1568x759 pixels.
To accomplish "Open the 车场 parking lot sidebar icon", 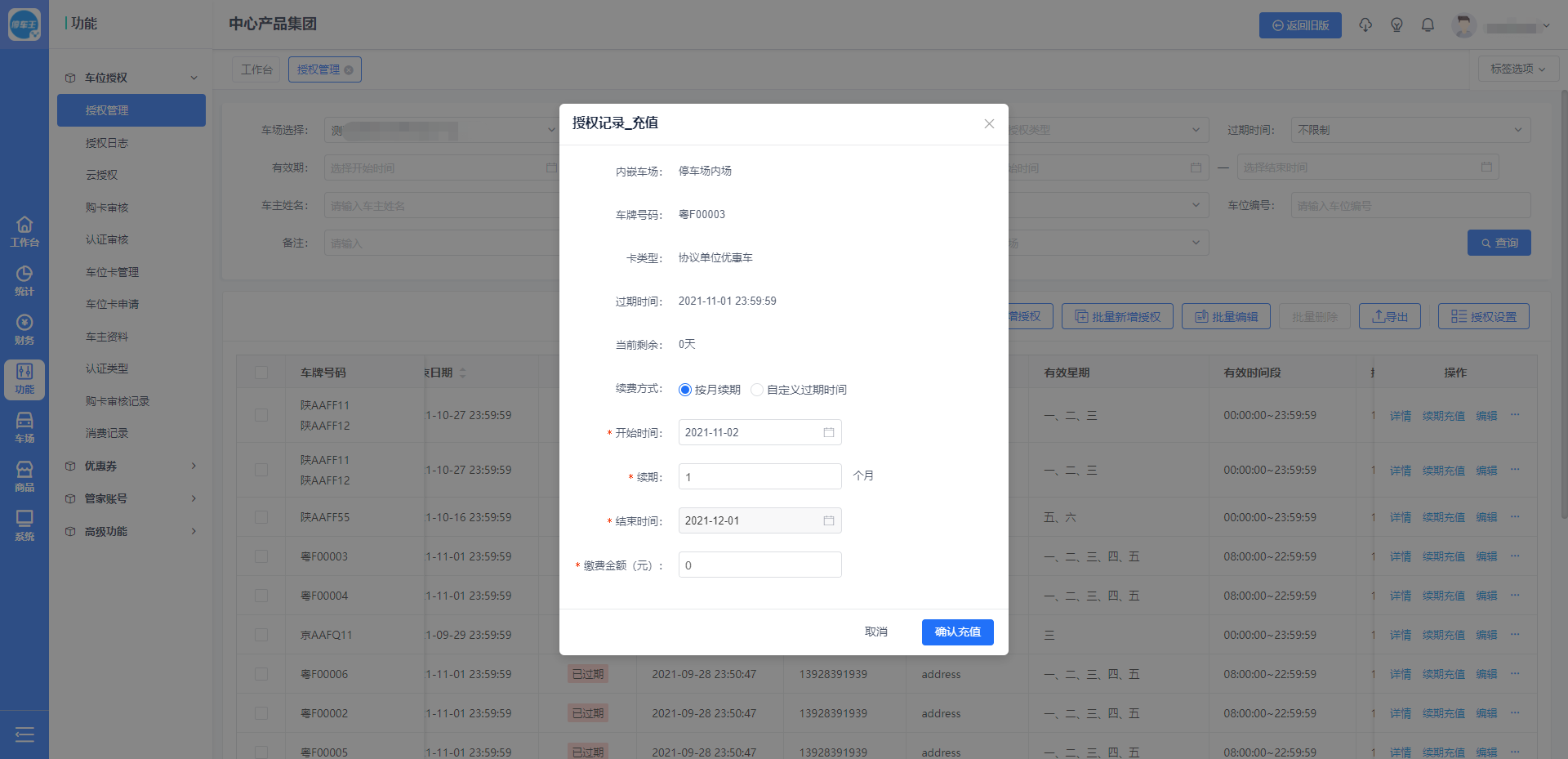I will (24, 427).
